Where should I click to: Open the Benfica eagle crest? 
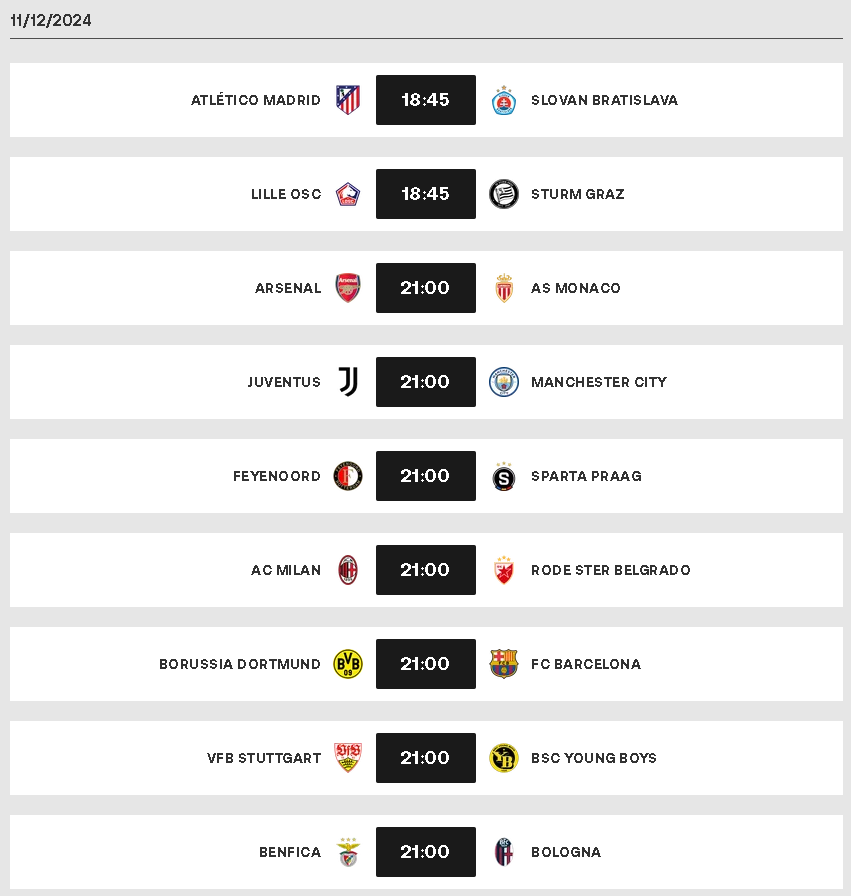(347, 852)
